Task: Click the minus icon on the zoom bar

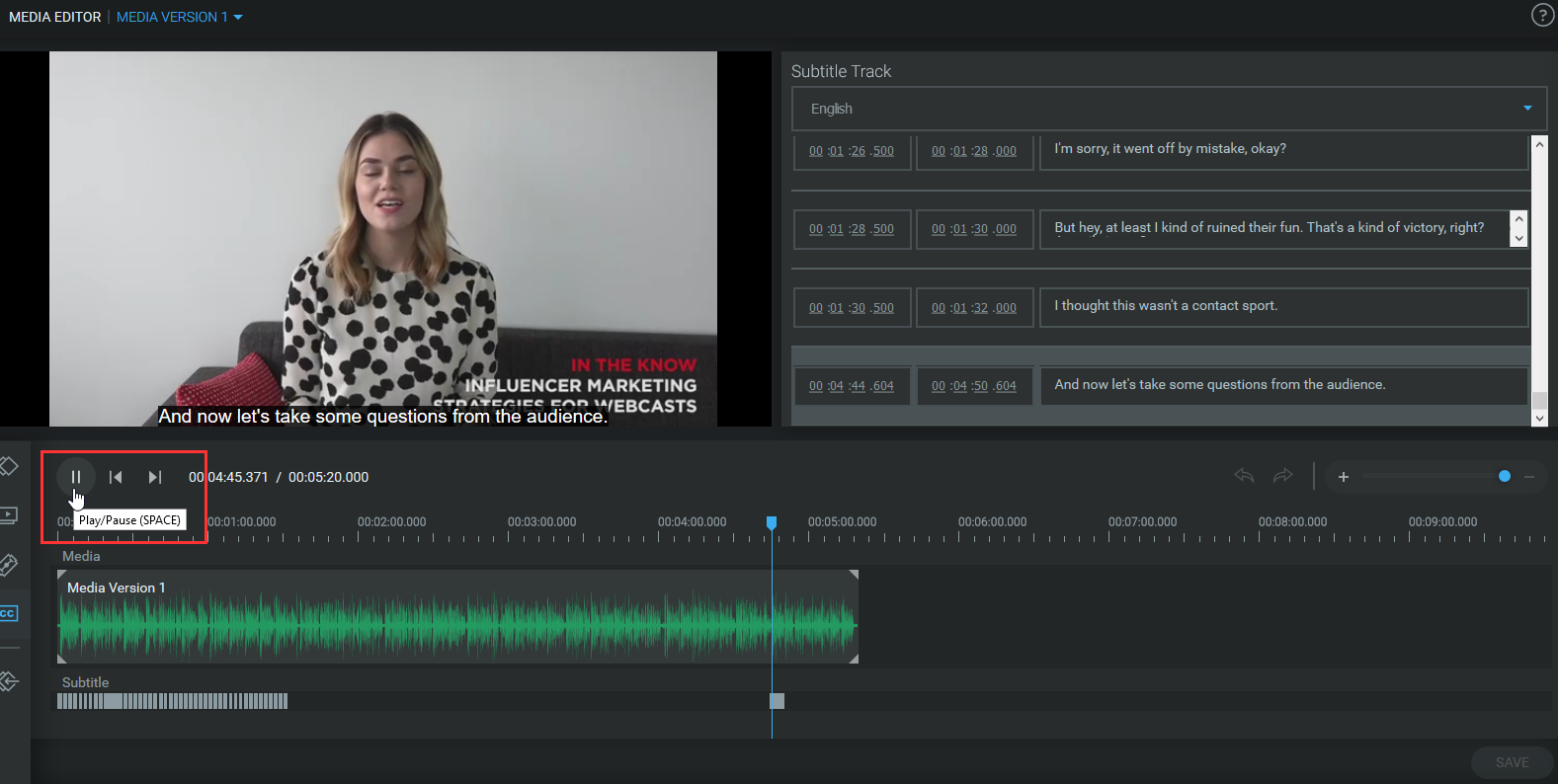Action: (x=1529, y=477)
